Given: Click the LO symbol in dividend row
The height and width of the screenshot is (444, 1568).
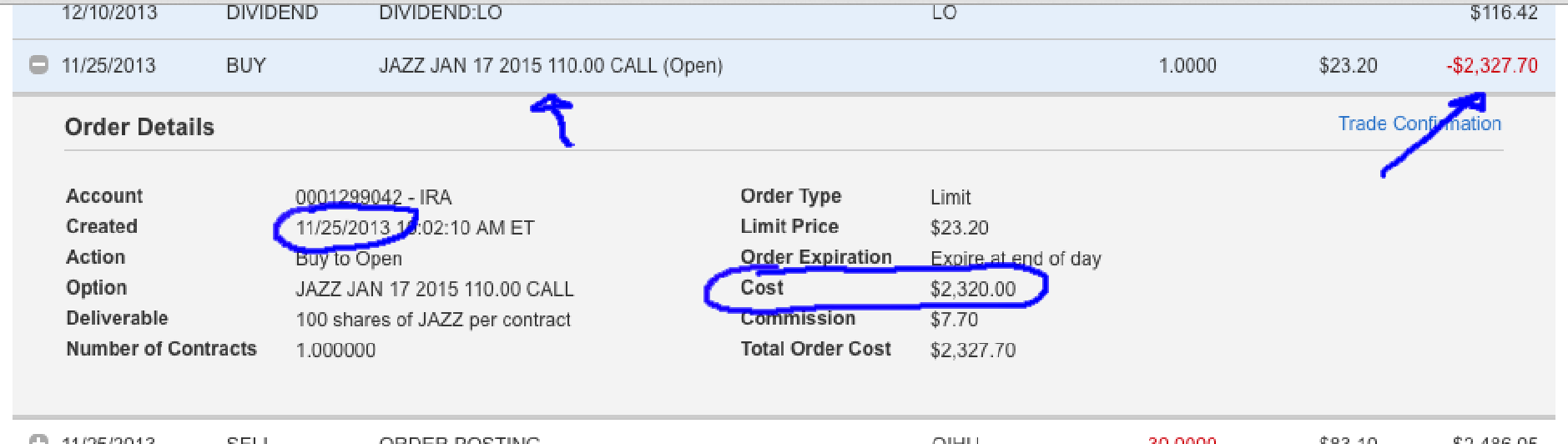Looking at the screenshot, I should click(x=945, y=12).
